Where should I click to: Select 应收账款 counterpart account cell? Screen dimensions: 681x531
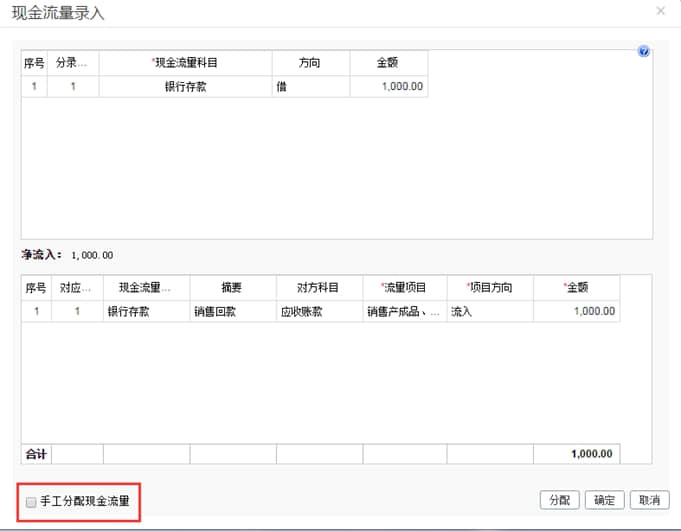pos(319,311)
